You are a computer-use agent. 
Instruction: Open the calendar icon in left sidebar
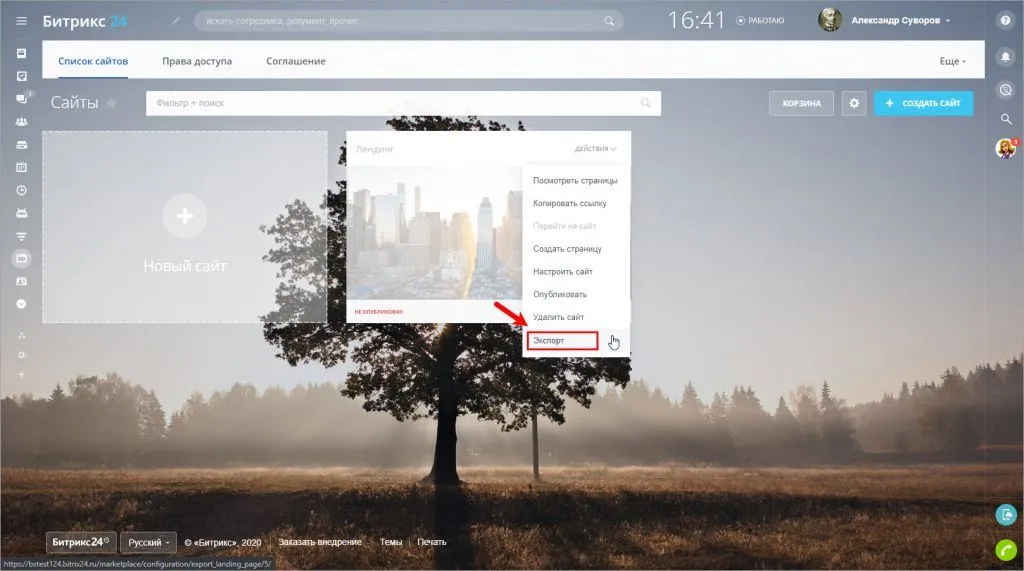coord(21,167)
